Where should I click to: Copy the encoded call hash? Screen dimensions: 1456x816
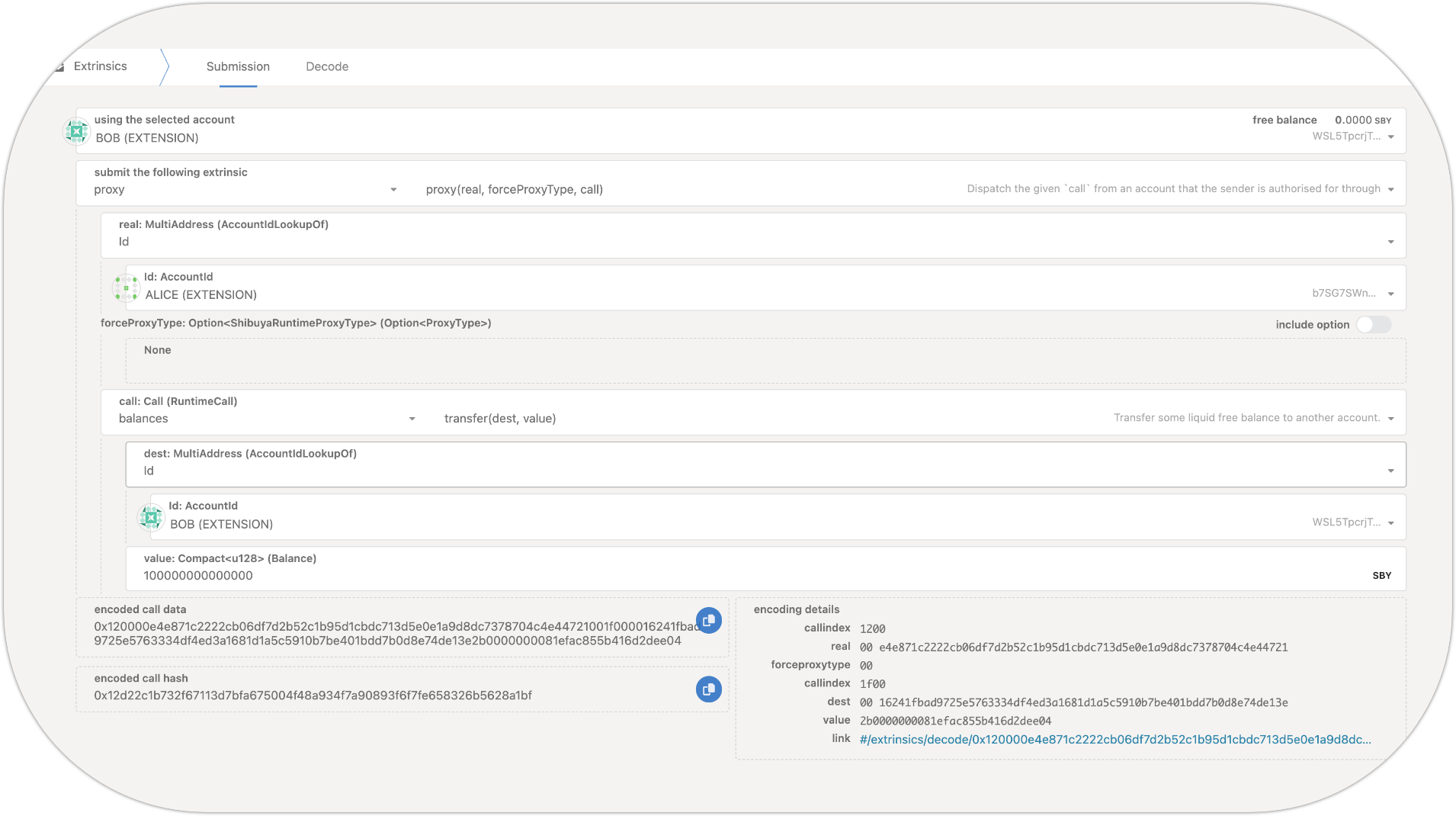[708, 689]
